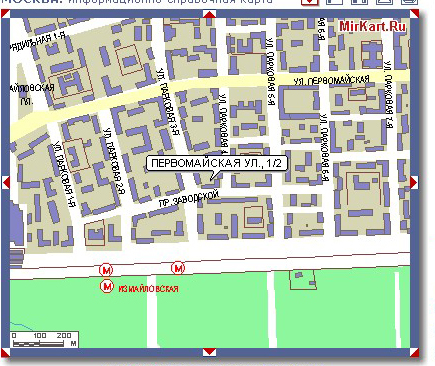Pan the map west with the left arrow
435x366 pixels.
[x=6, y=183]
